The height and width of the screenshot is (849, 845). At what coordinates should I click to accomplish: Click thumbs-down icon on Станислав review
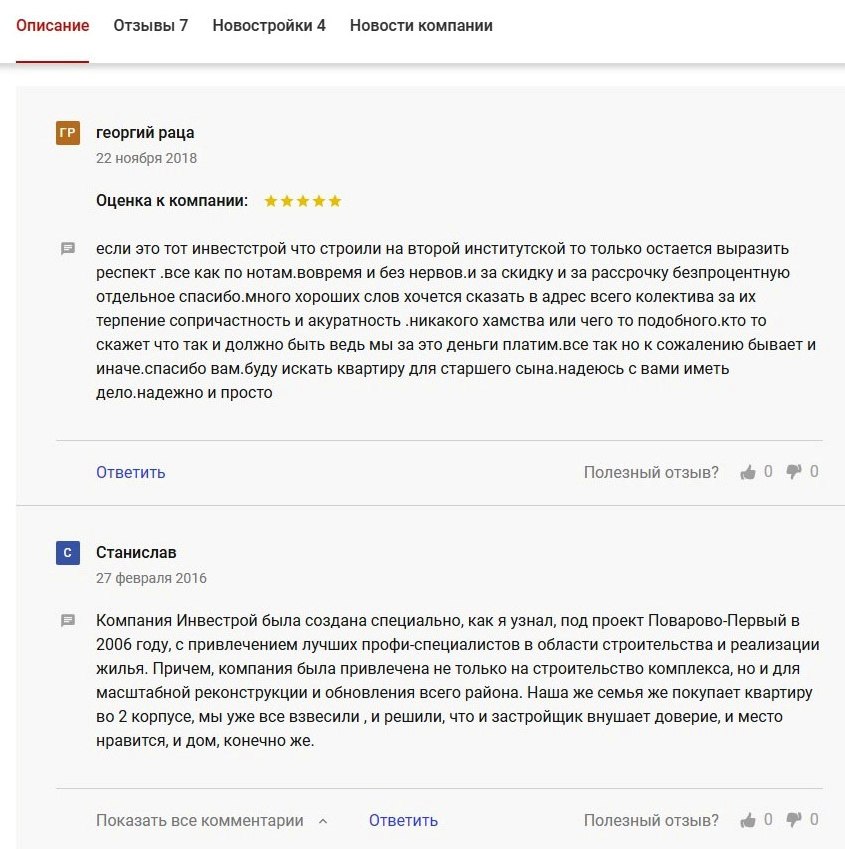click(794, 820)
